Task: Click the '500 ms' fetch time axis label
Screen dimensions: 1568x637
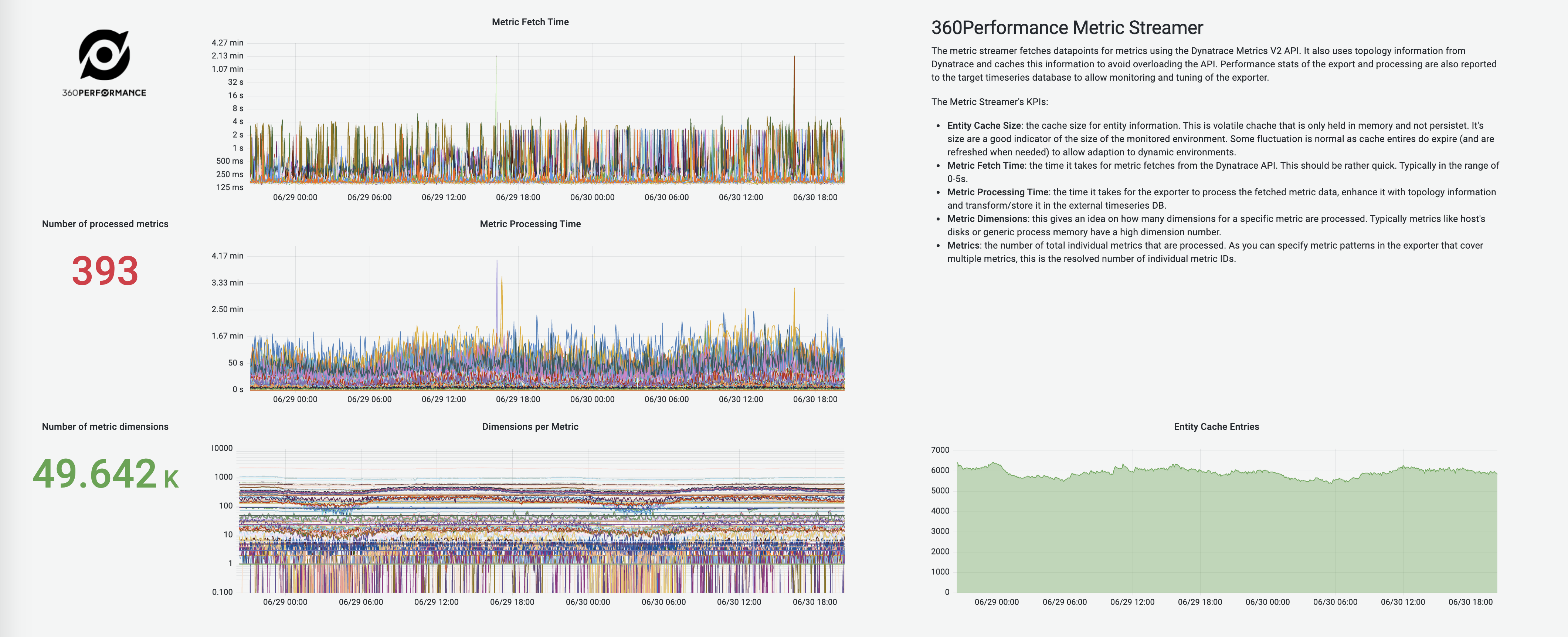Action: click(x=230, y=161)
